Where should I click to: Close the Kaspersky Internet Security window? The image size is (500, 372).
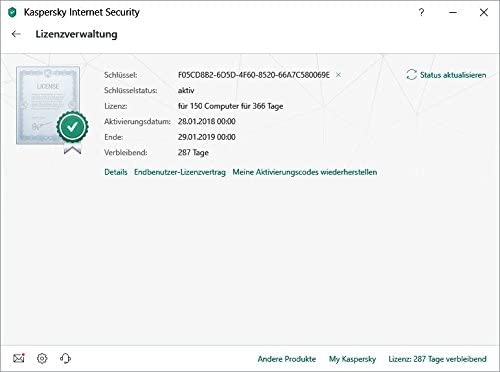click(484, 13)
